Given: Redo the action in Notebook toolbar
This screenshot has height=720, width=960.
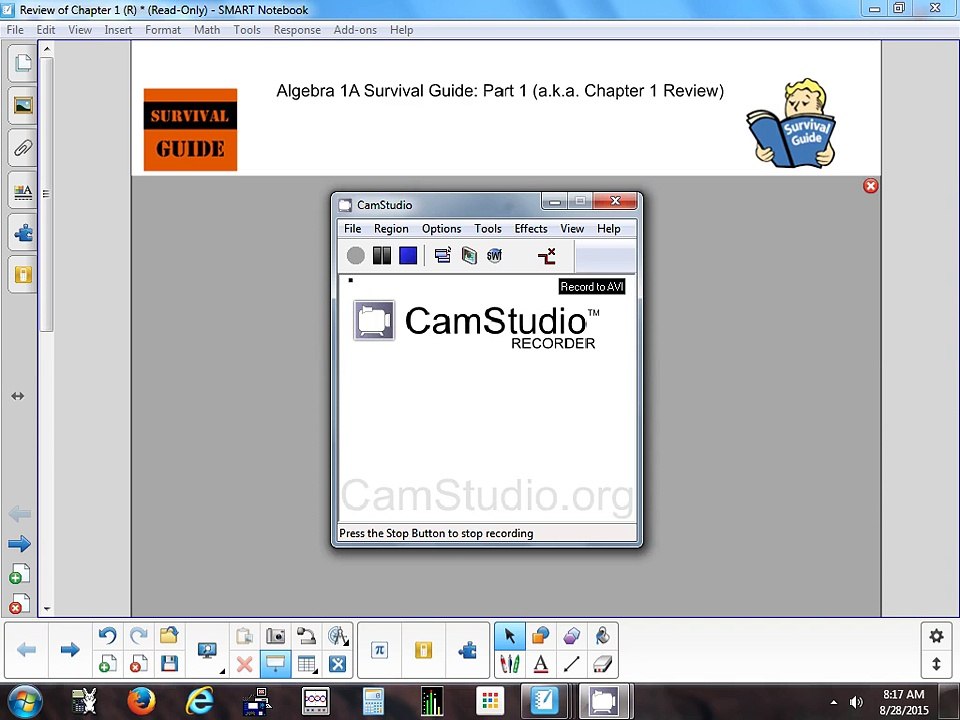Looking at the screenshot, I should (138, 636).
